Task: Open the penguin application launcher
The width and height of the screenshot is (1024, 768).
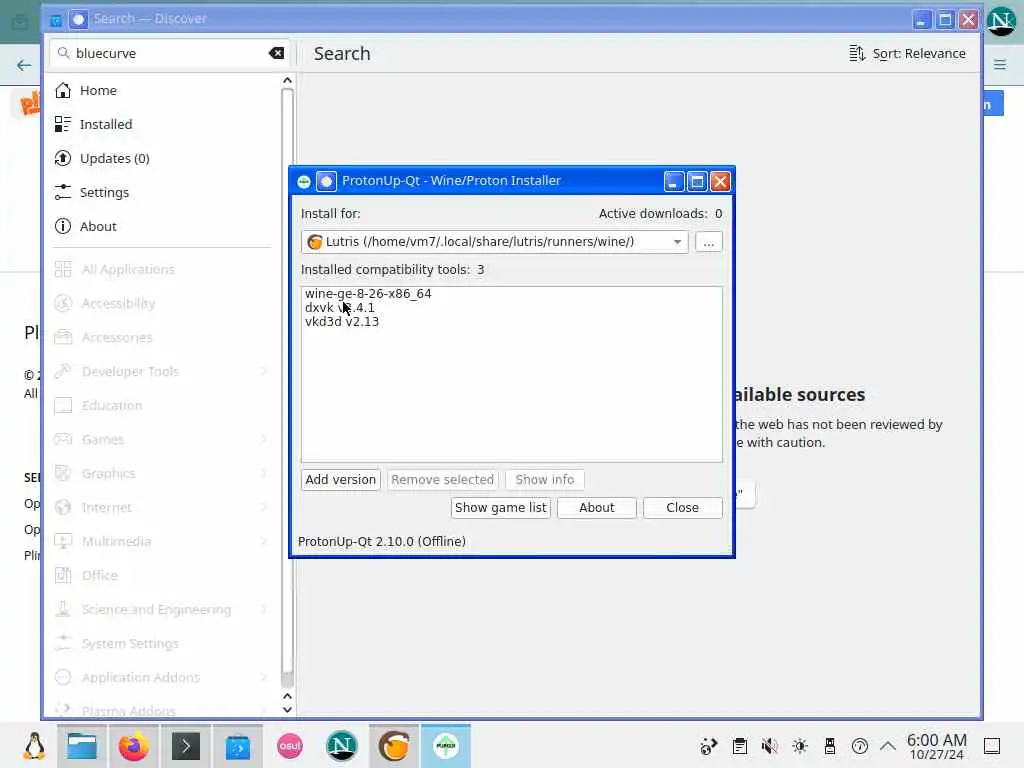Action: pos(34,746)
